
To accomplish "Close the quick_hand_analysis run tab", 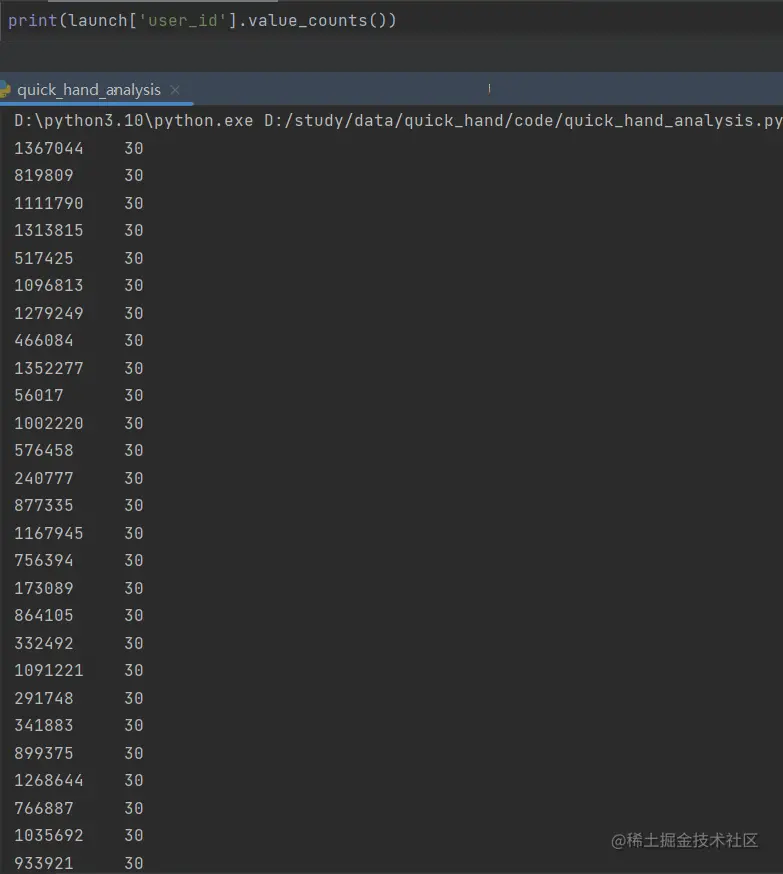I will 175,90.
